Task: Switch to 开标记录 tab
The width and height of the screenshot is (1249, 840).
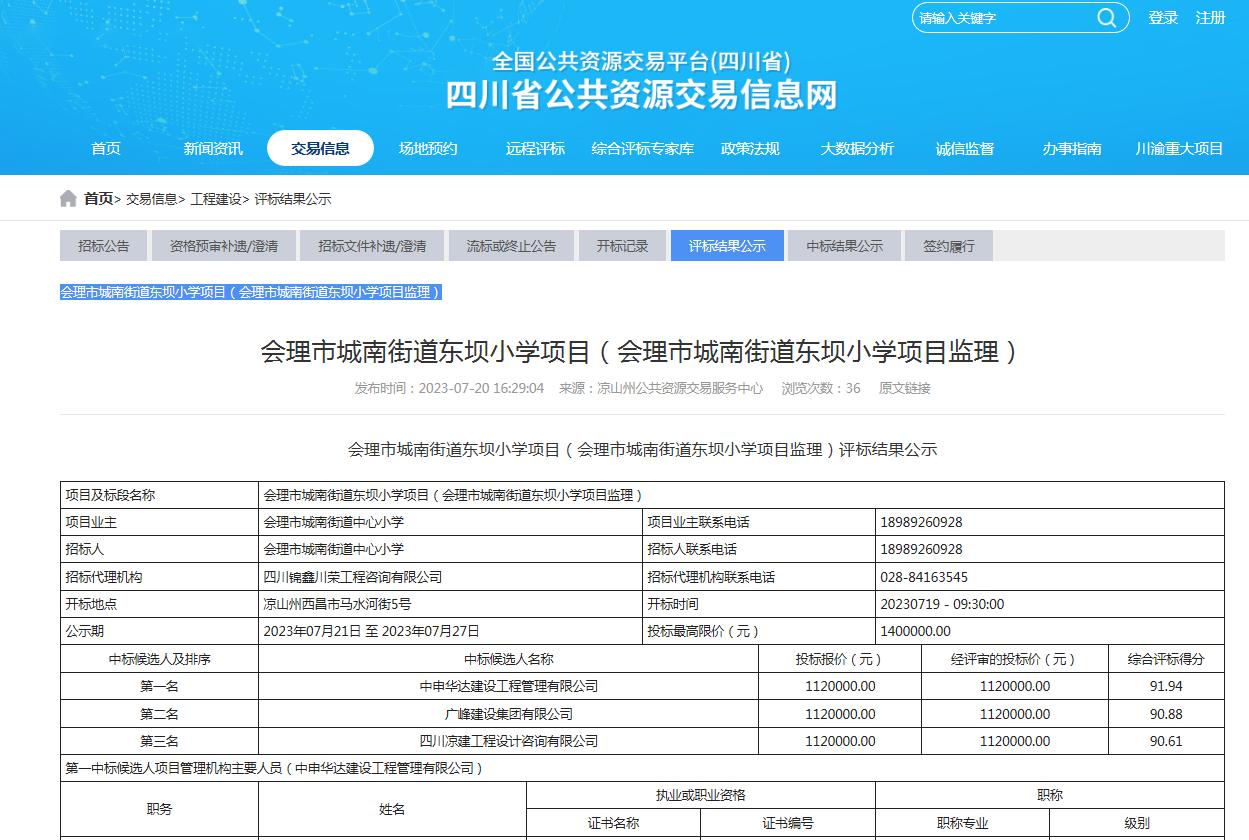Action: (622, 246)
